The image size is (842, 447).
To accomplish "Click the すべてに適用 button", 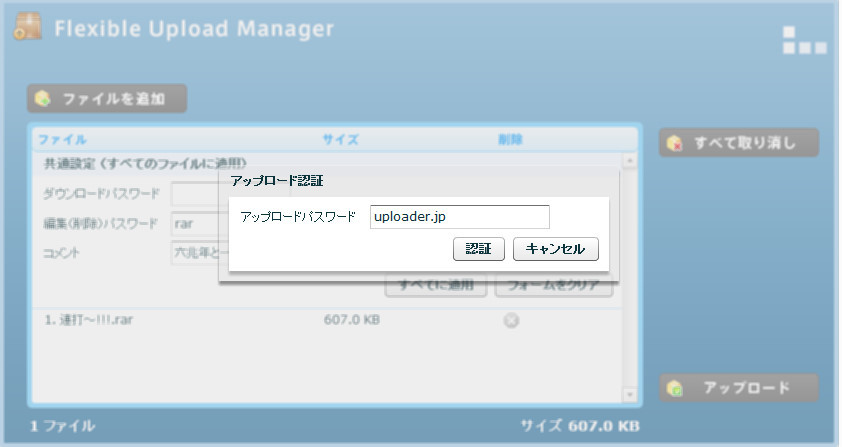I will (435, 285).
